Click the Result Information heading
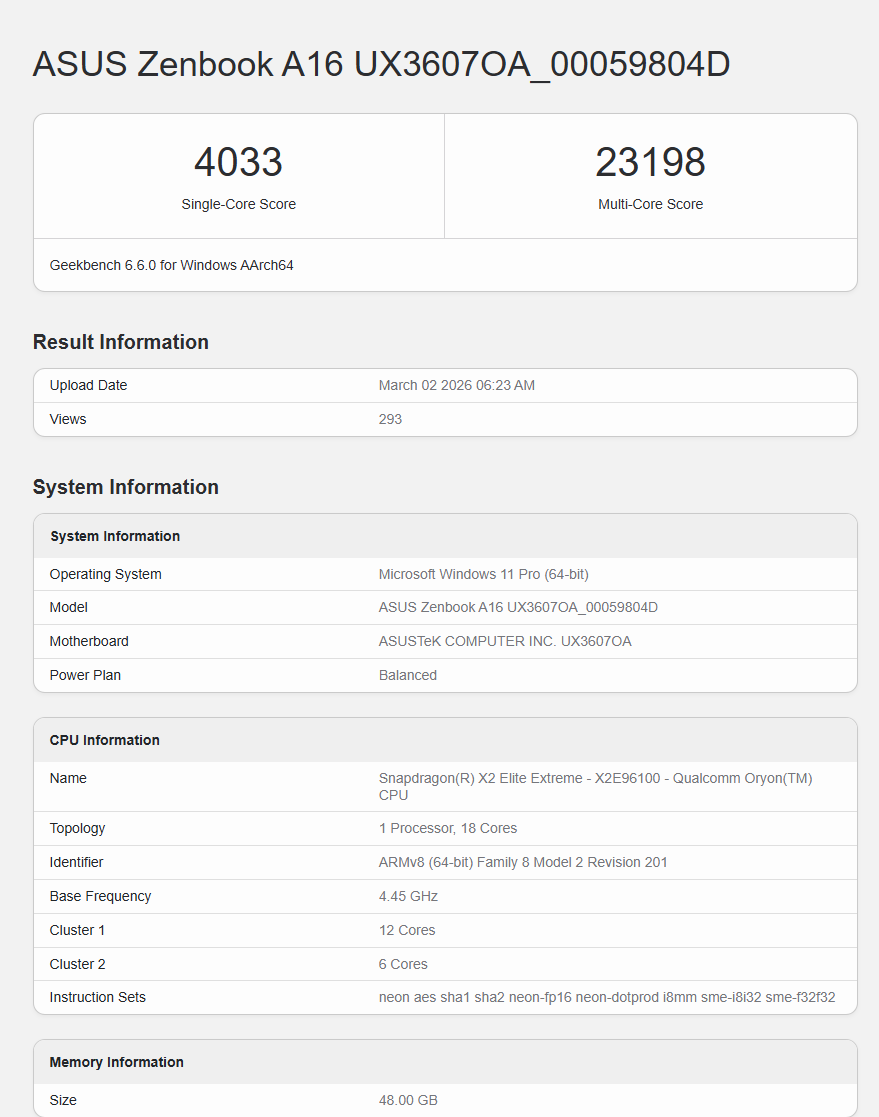 (121, 342)
